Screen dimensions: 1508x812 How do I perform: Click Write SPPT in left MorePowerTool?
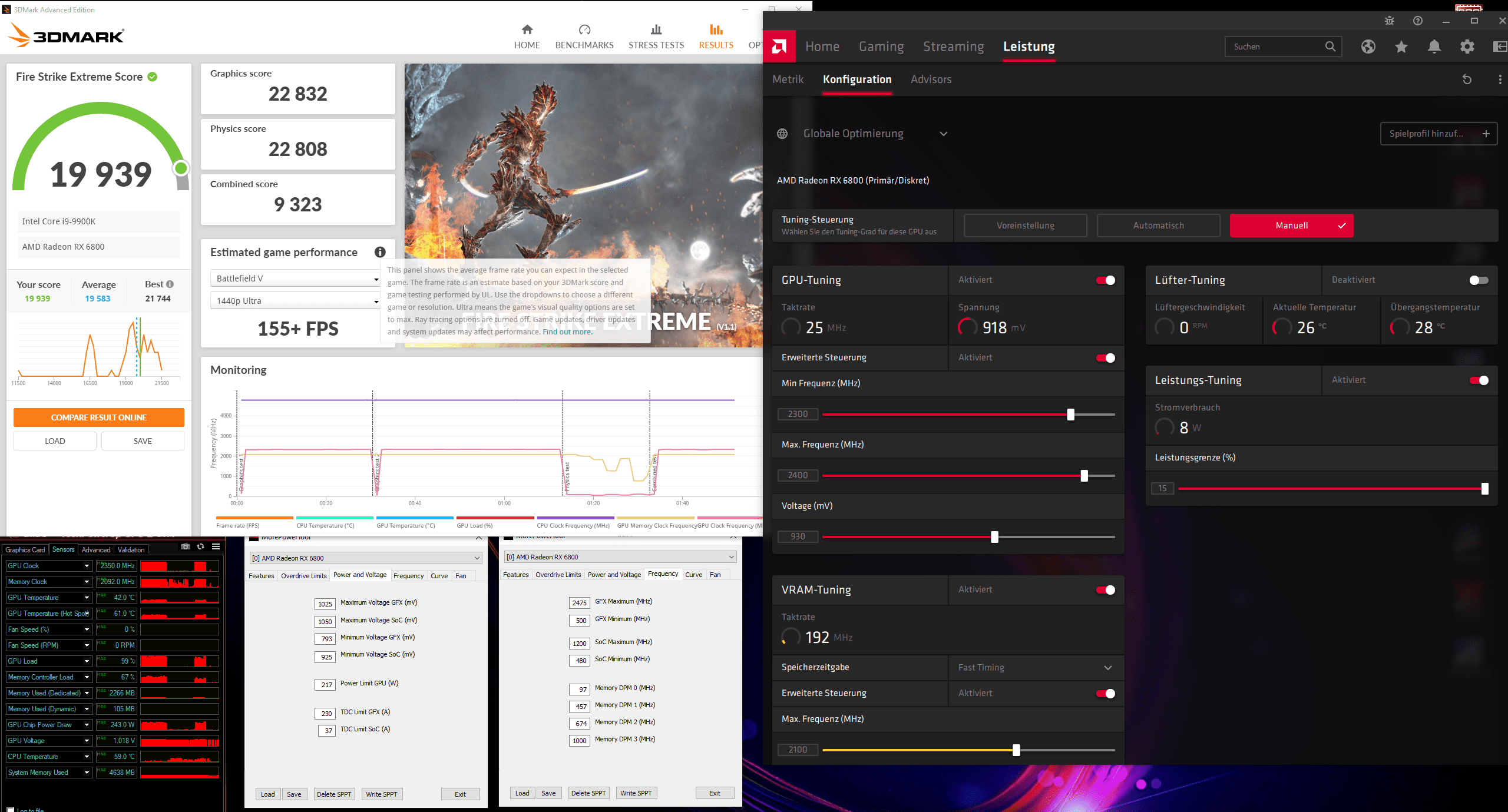(x=381, y=794)
